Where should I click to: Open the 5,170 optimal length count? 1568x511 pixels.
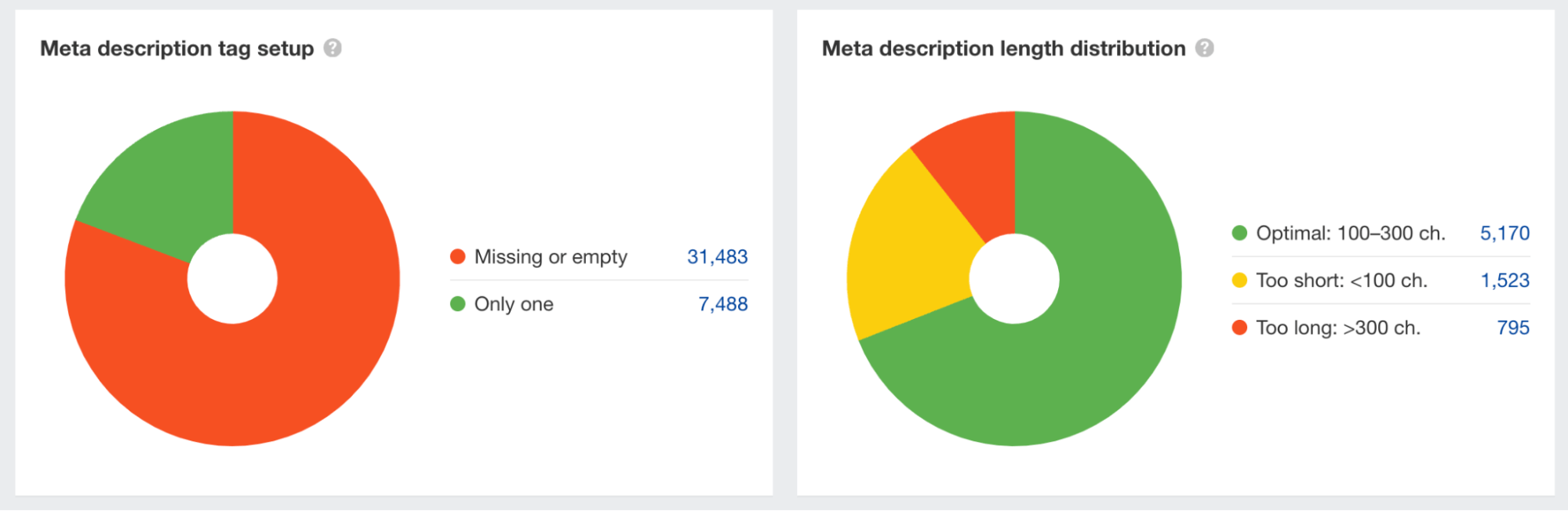[1504, 234]
